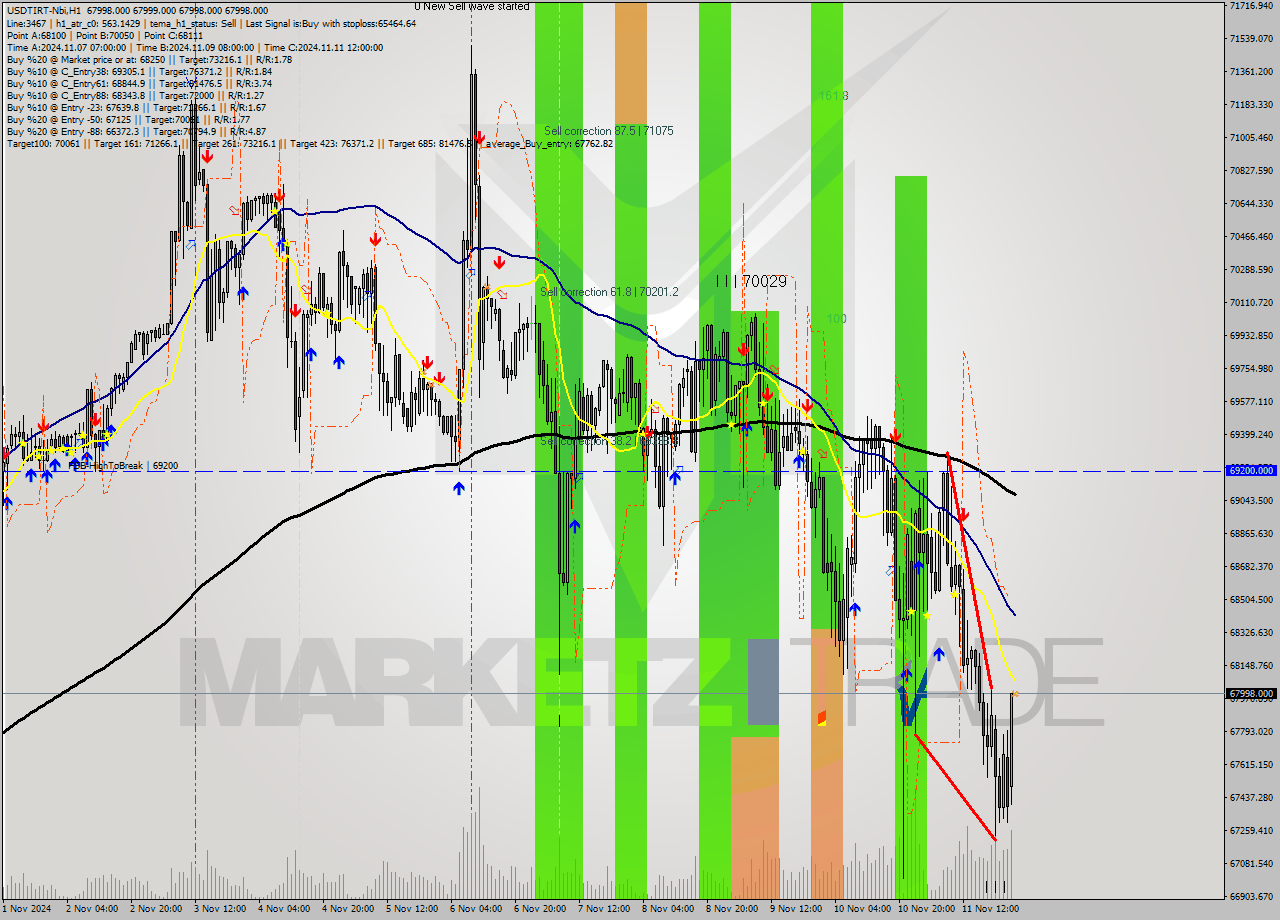Click the 6 Nov 04:00 time label
This screenshot has width=1280, height=920.
(476, 909)
